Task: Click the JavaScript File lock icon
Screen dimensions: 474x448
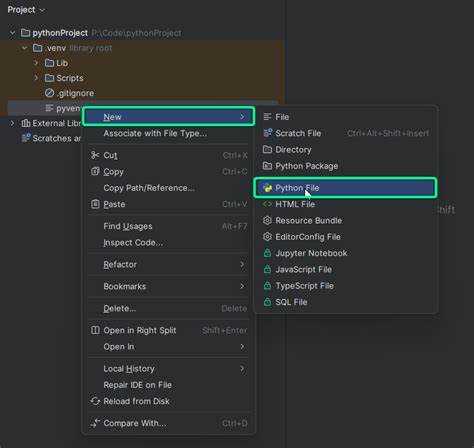Action: click(267, 269)
